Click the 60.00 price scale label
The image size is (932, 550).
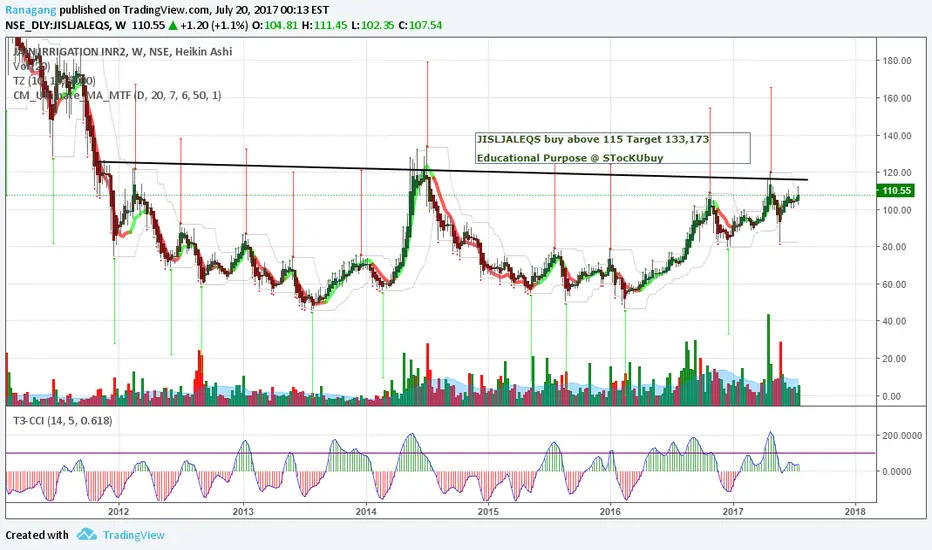(x=894, y=284)
